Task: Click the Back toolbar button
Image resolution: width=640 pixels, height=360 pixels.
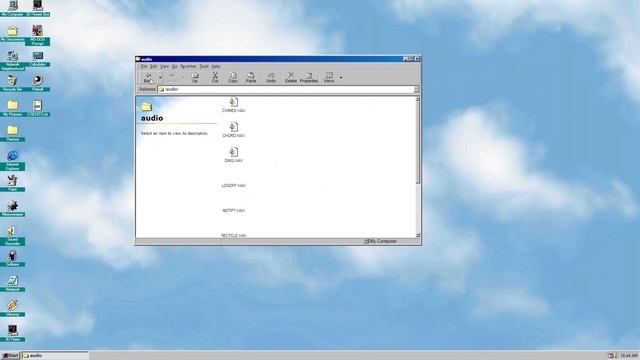Action: pyautogui.click(x=148, y=77)
